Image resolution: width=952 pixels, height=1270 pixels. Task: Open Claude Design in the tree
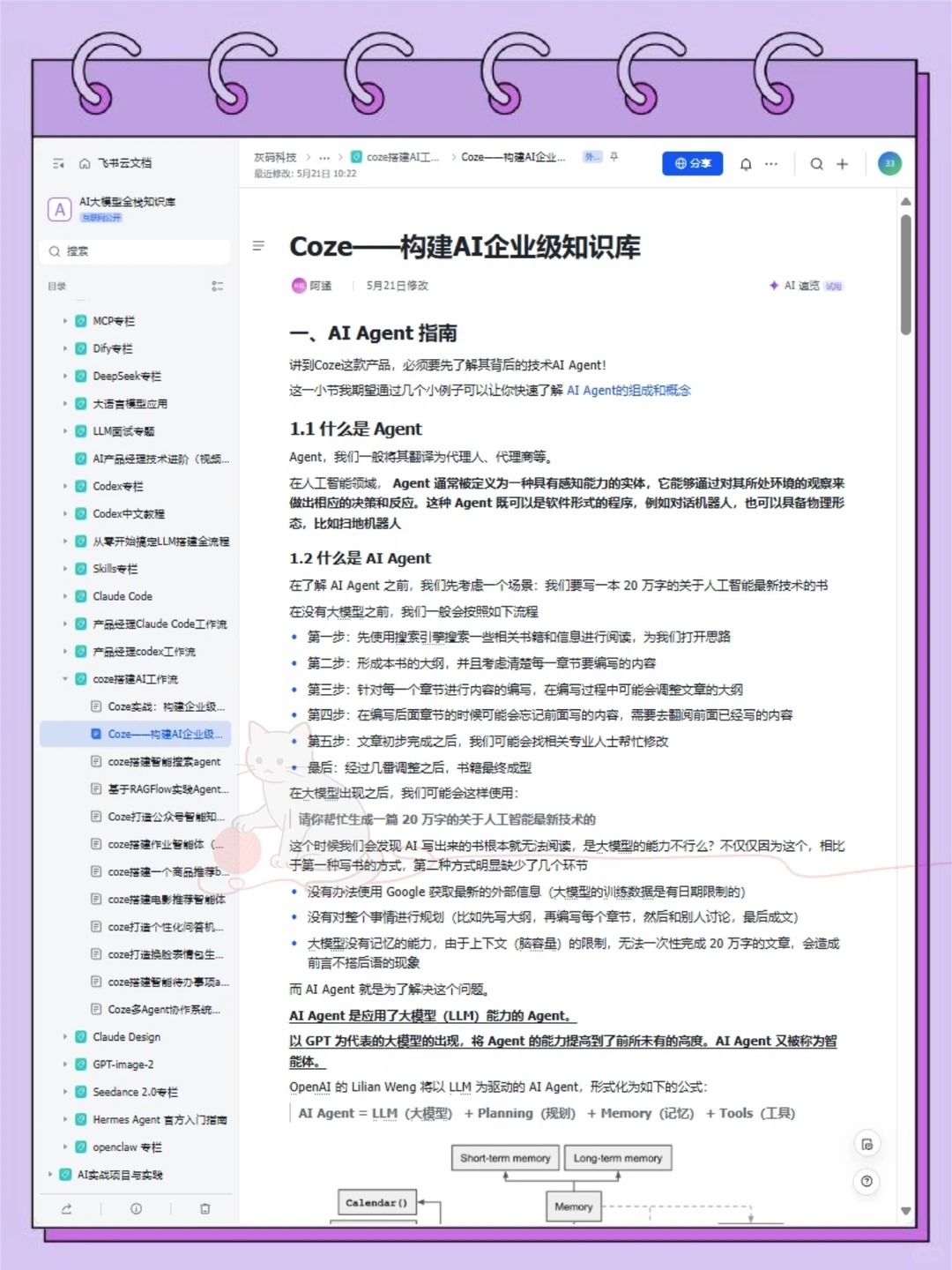pos(127,1037)
